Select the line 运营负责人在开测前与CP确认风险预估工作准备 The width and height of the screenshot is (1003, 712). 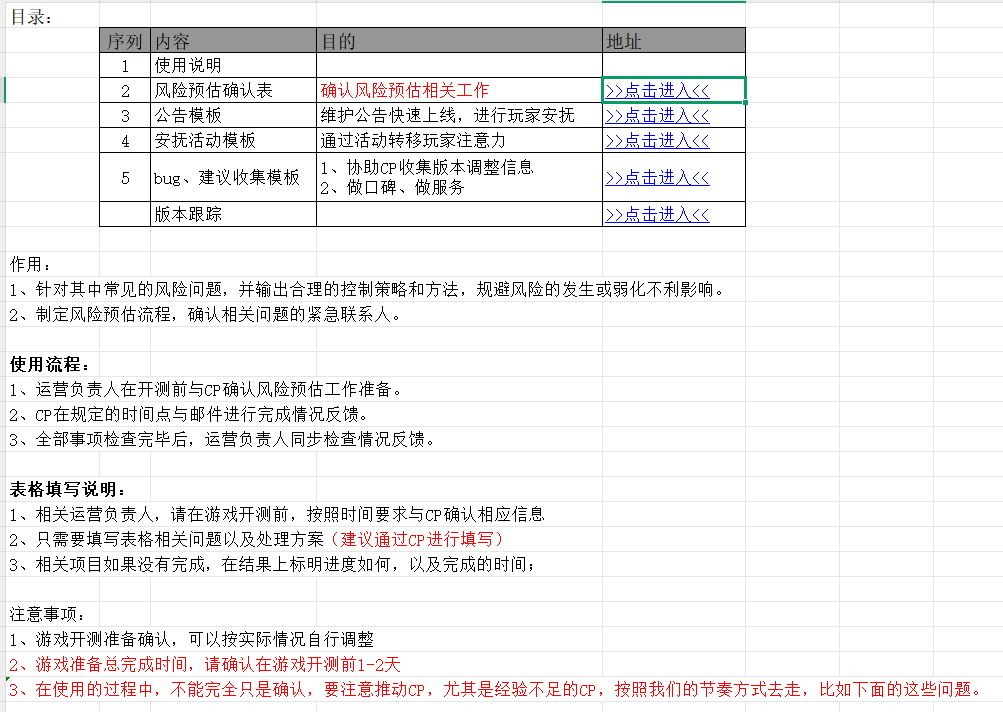pos(206,390)
